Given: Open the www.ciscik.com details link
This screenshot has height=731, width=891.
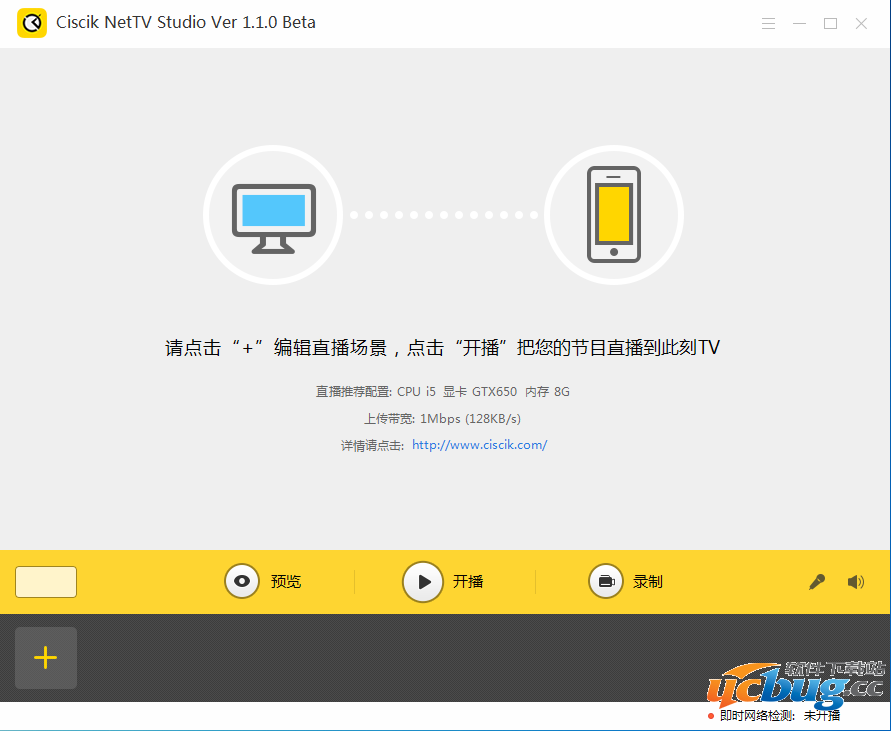Looking at the screenshot, I should click(479, 445).
